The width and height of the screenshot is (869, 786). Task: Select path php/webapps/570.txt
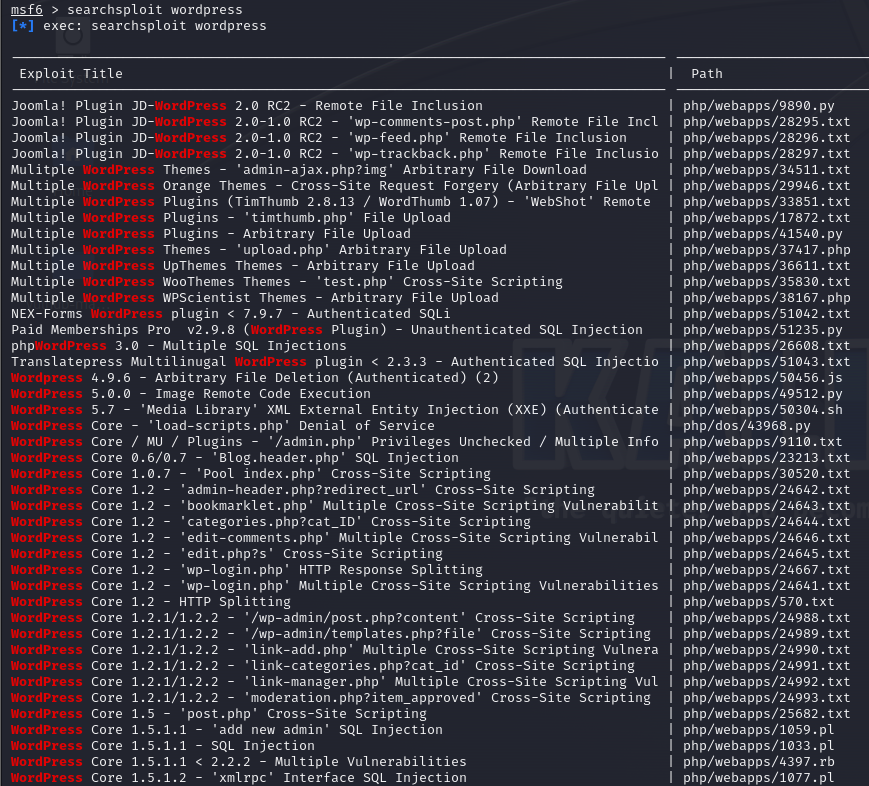click(x=758, y=603)
